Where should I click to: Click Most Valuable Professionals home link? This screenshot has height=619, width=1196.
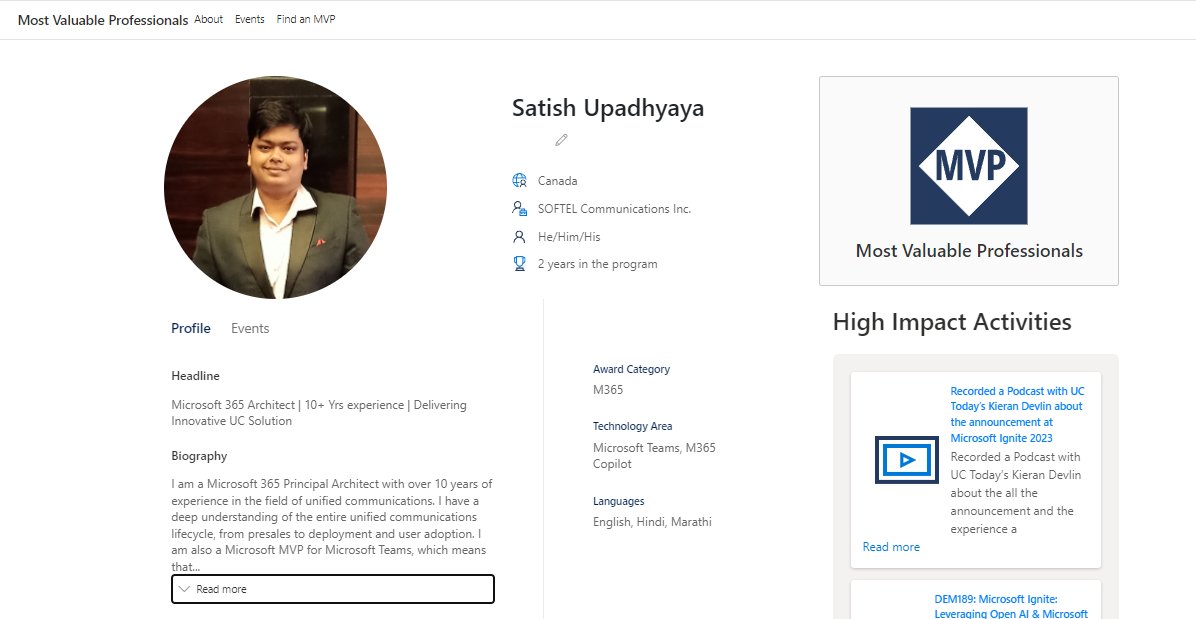[102, 19]
